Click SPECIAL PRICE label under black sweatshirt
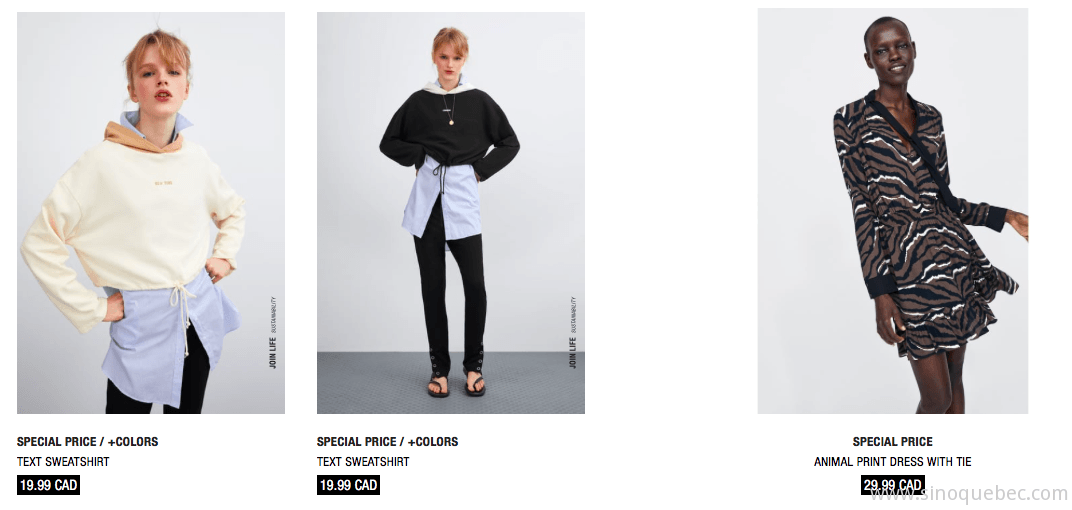This screenshot has height=510, width=1072. [x=355, y=442]
